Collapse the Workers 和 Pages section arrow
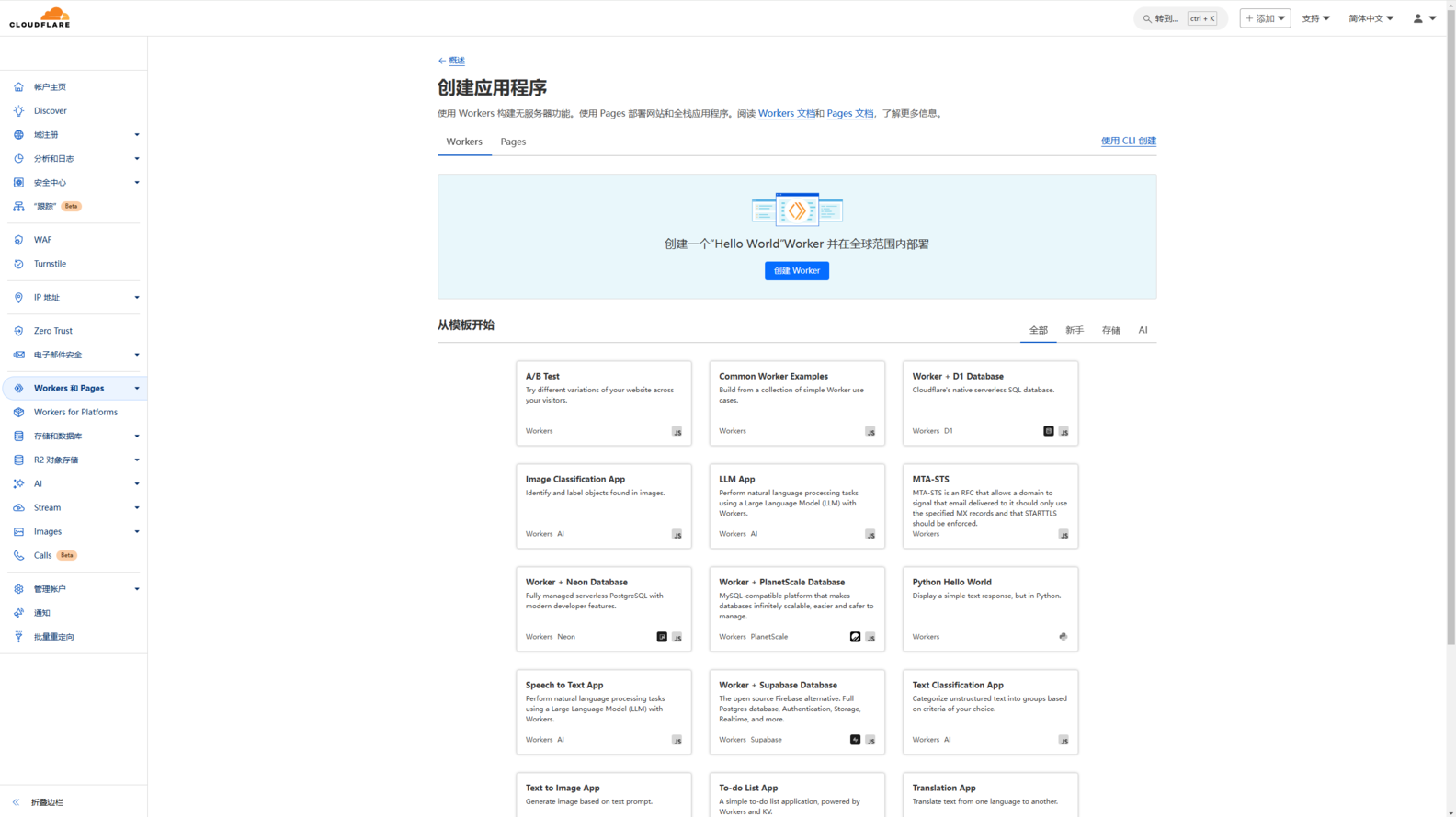The height and width of the screenshot is (817, 1456). click(x=137, y=389)
